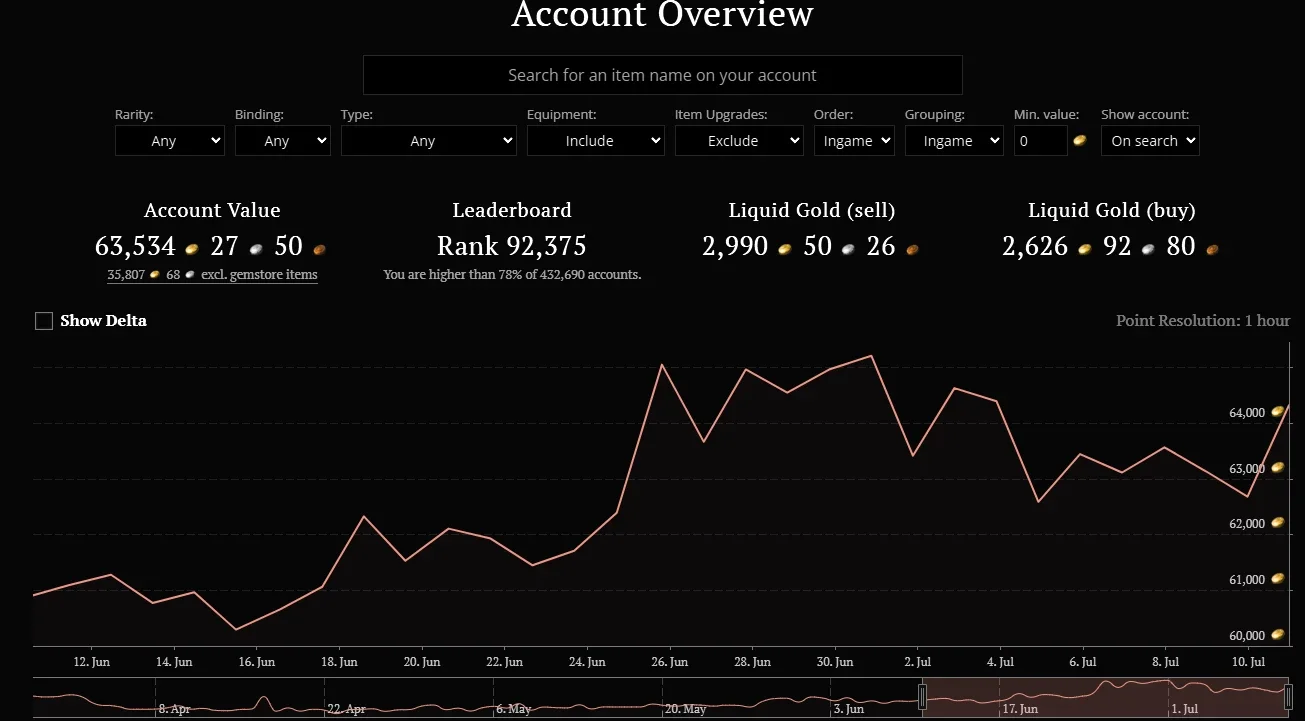Click the copper coin icon in Account Value

click(319, 248)
